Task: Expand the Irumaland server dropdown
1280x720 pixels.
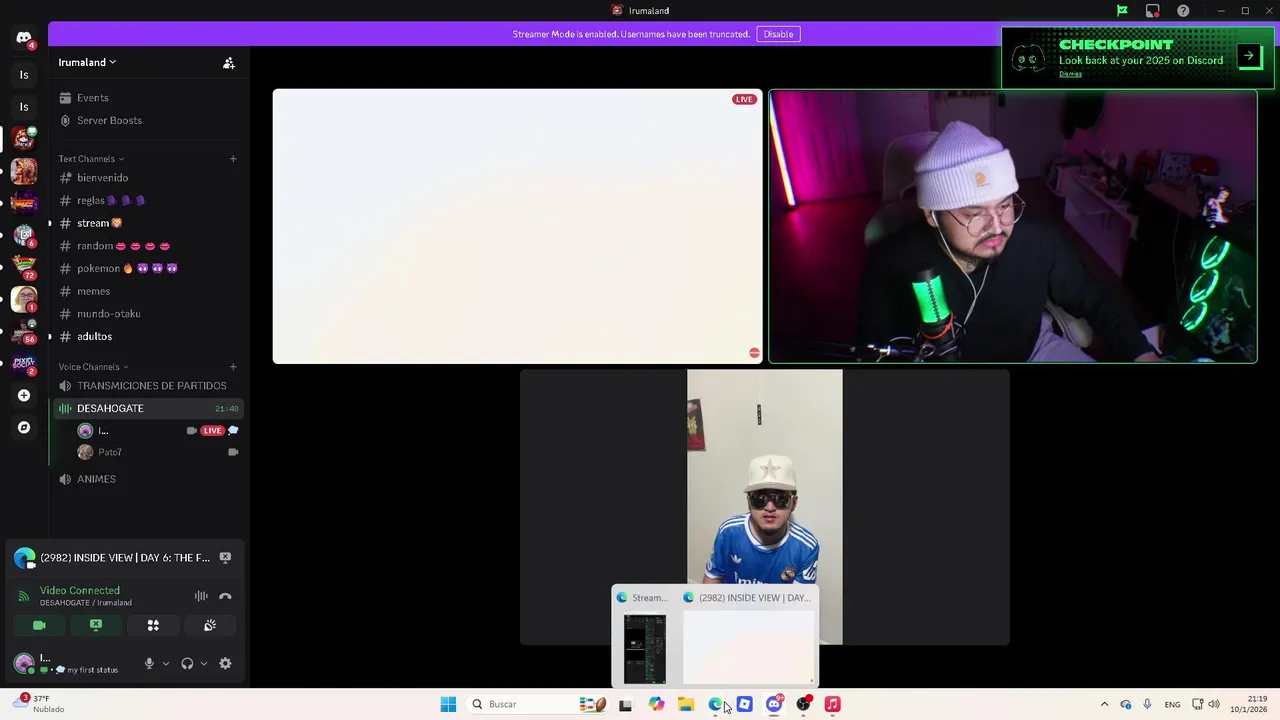Action: (87, 62)
